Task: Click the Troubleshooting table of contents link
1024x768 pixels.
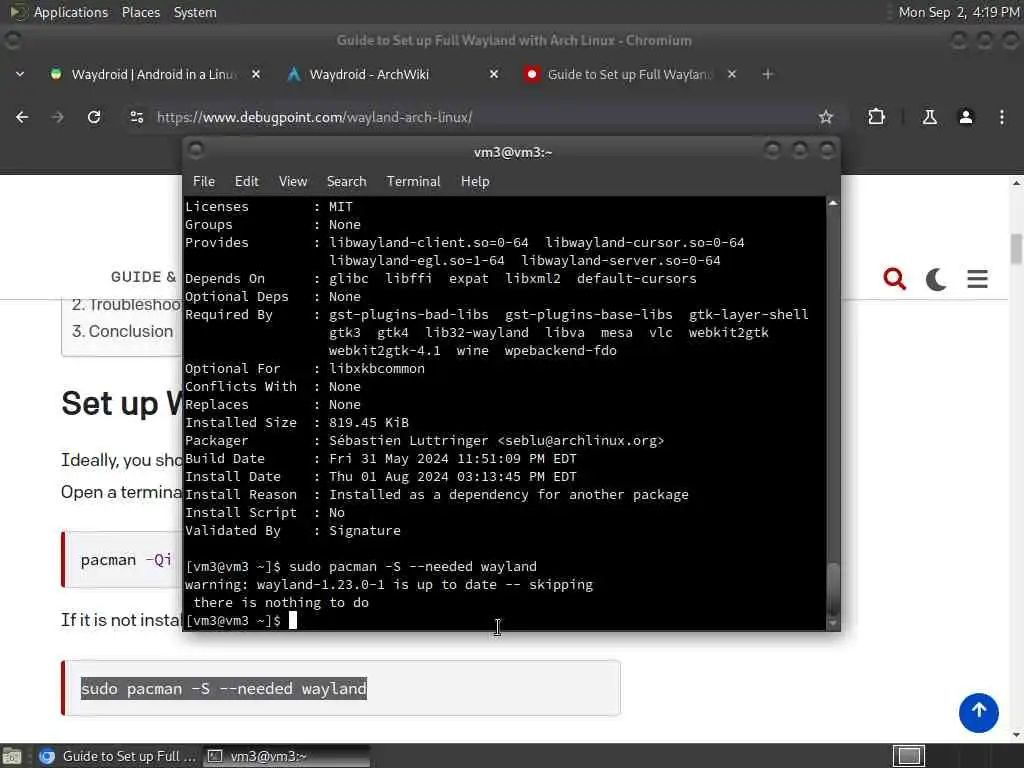Action: pyautogui.click(x=126, y=304)
